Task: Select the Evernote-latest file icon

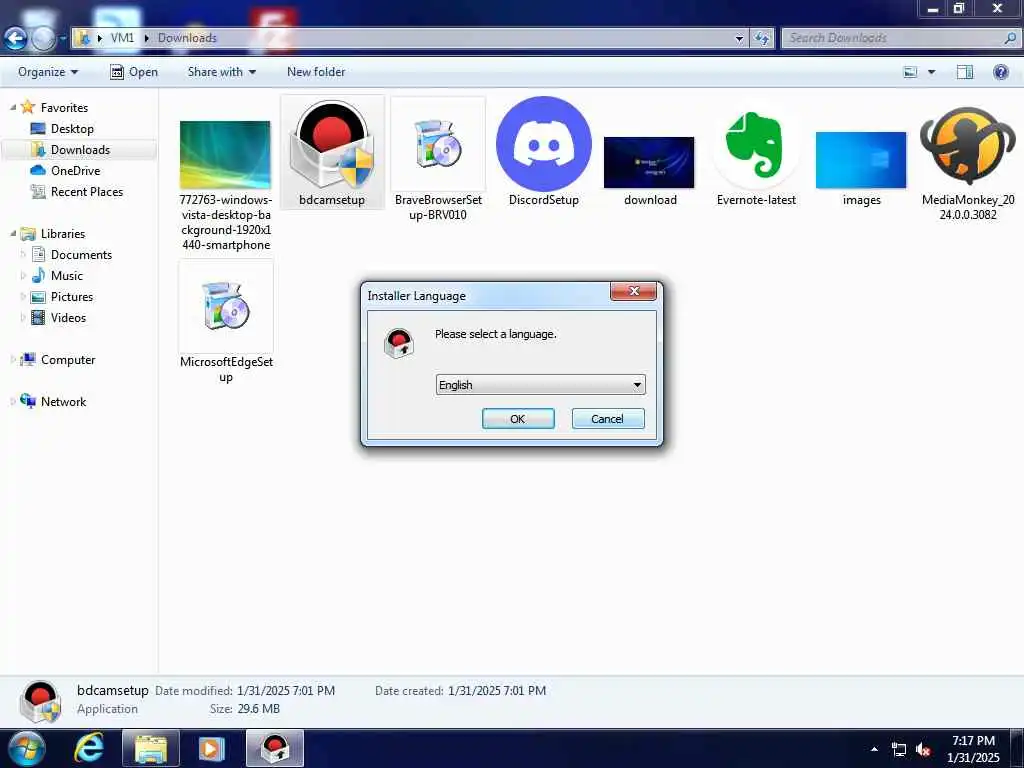Action: click(756, 144)
